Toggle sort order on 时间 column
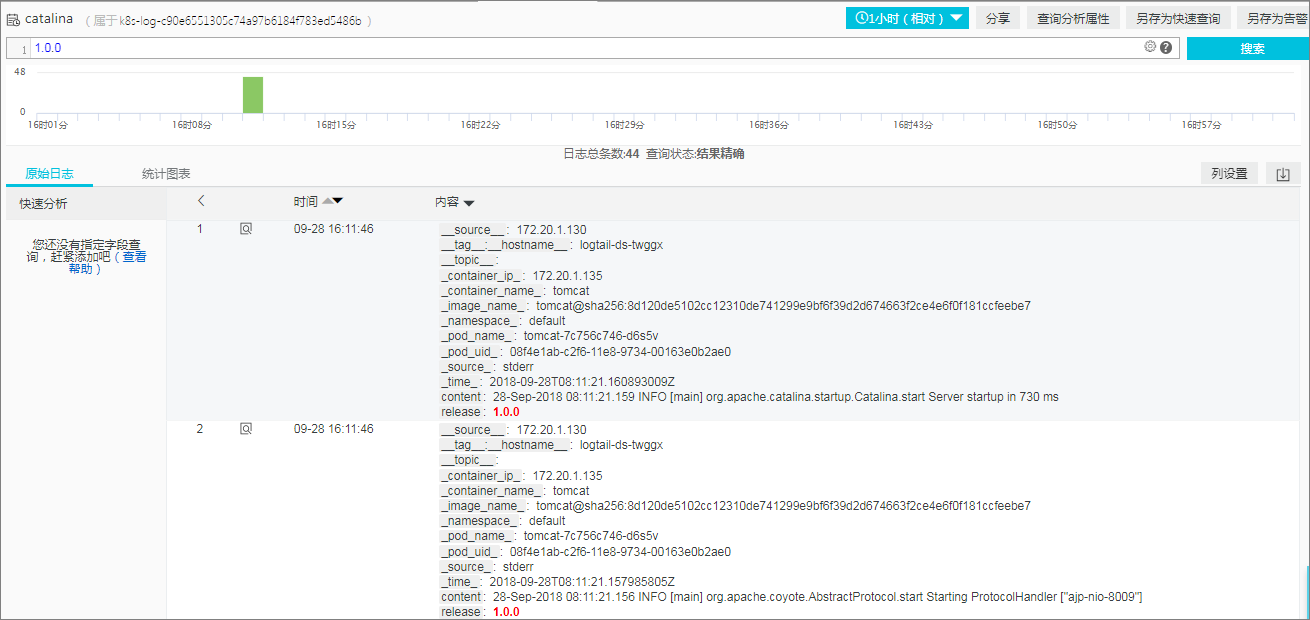 (332, 202)
